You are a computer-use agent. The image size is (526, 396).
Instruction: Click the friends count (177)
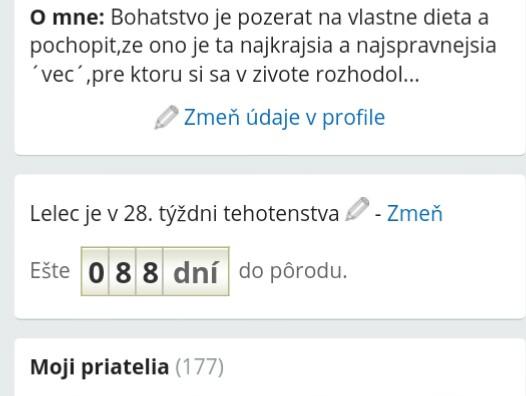point(199,367)
